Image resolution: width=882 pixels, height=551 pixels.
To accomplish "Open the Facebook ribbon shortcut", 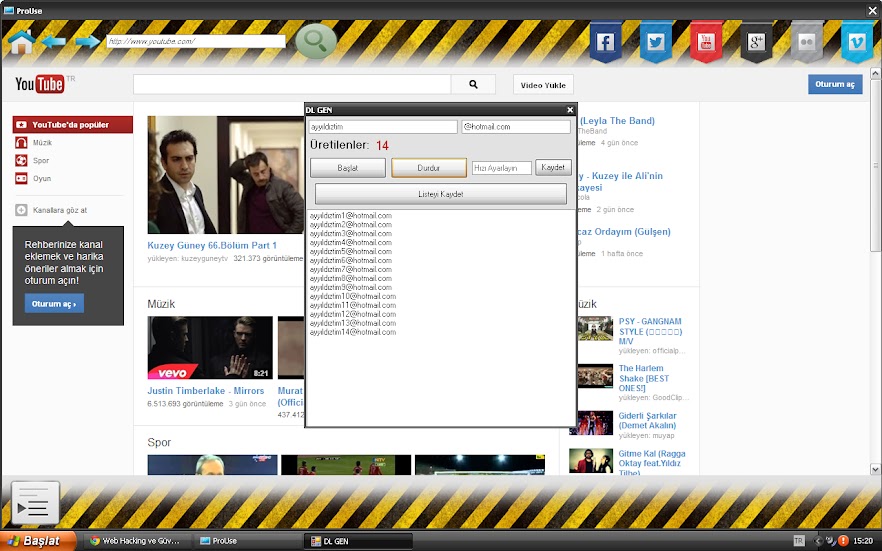I will (x=605, y=42).
